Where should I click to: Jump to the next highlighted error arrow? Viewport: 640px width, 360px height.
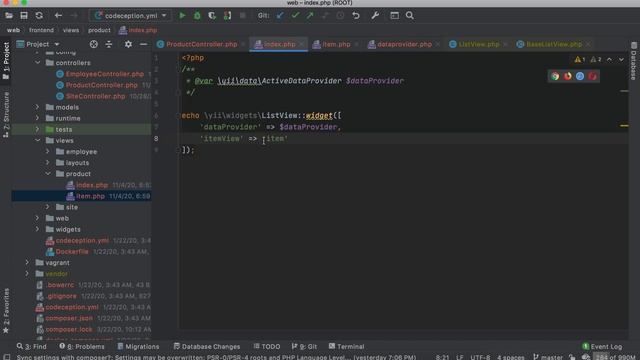pyautogui.click(x=621, y=60)
